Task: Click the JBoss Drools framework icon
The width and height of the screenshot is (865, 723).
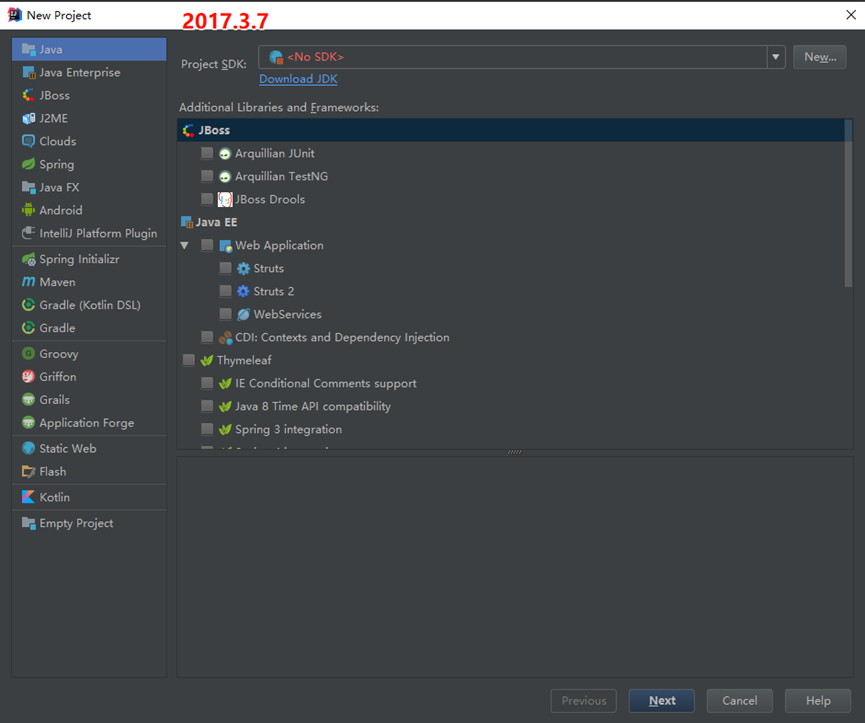Action: pos(225,200)
